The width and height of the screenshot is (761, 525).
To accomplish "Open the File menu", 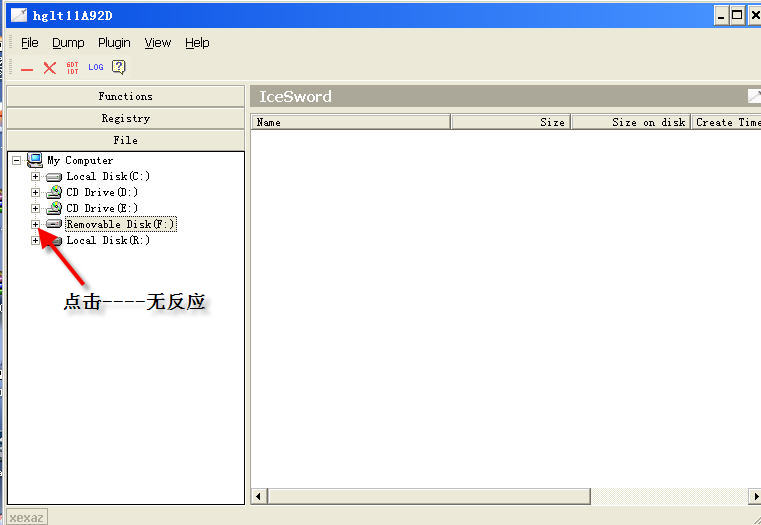I will point(30,43).
